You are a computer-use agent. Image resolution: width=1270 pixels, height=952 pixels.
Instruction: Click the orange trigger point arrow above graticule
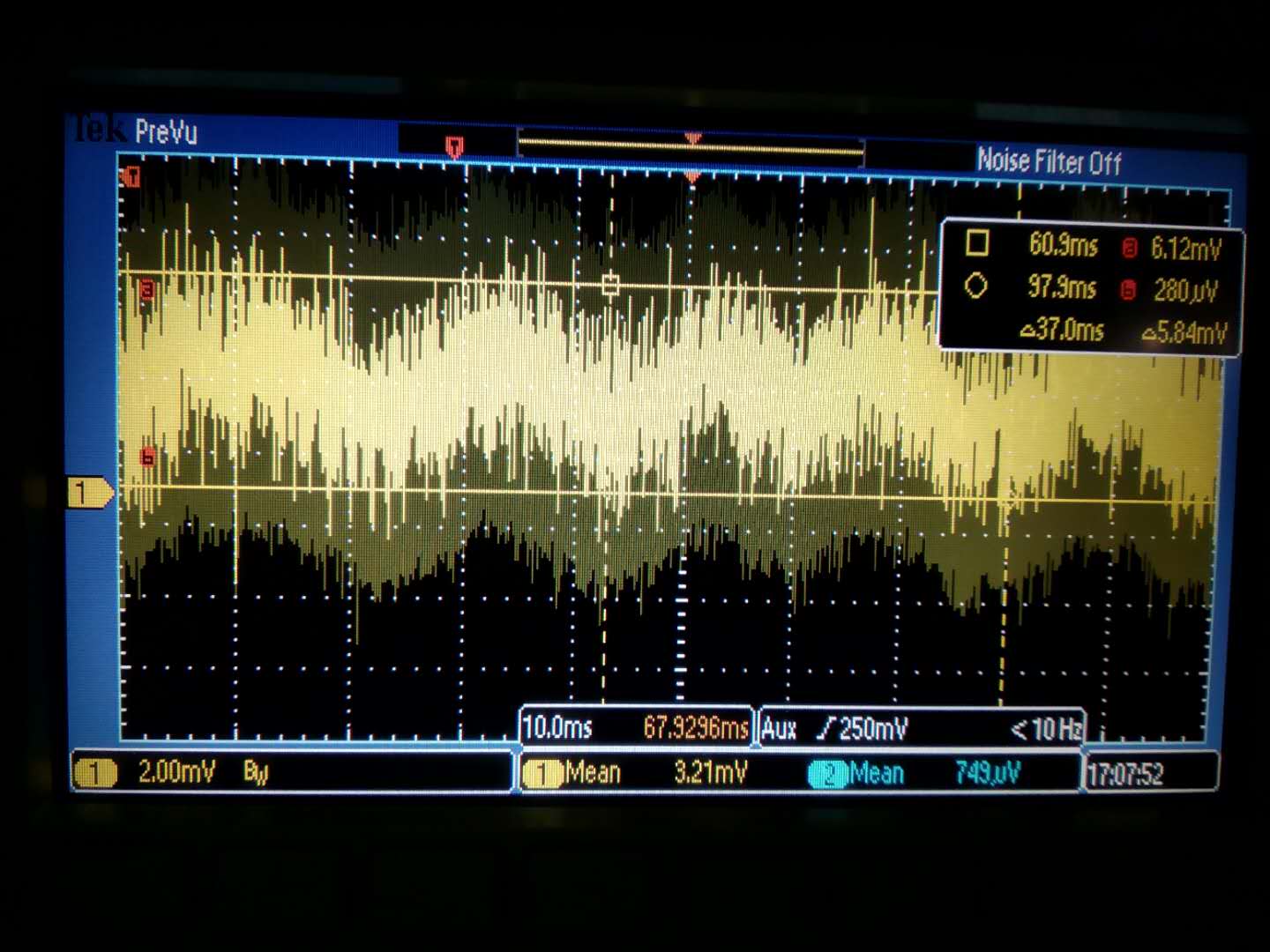point(692,178)
